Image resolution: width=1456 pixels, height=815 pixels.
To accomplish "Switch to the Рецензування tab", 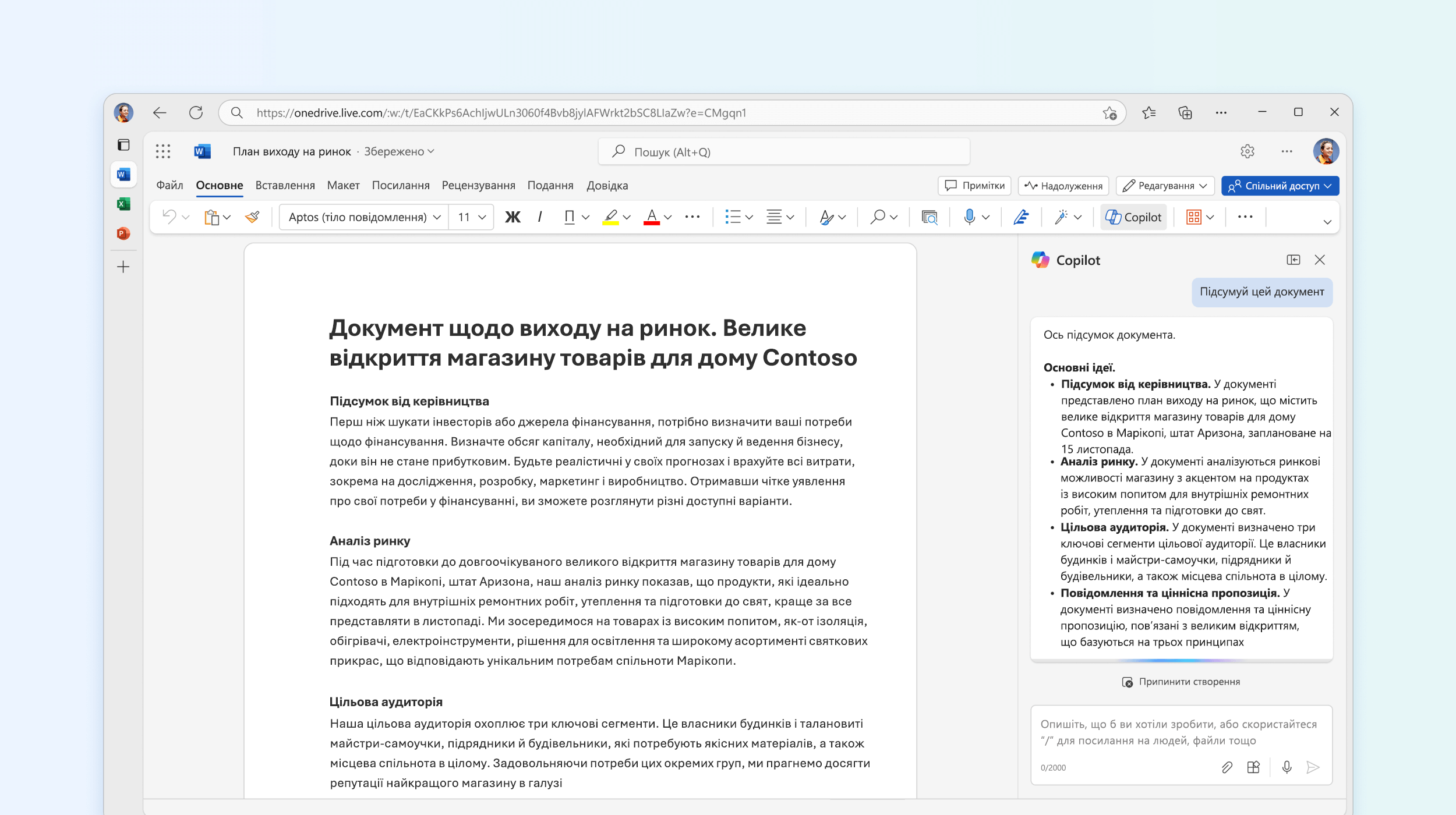I will click(x=478, y=185).
